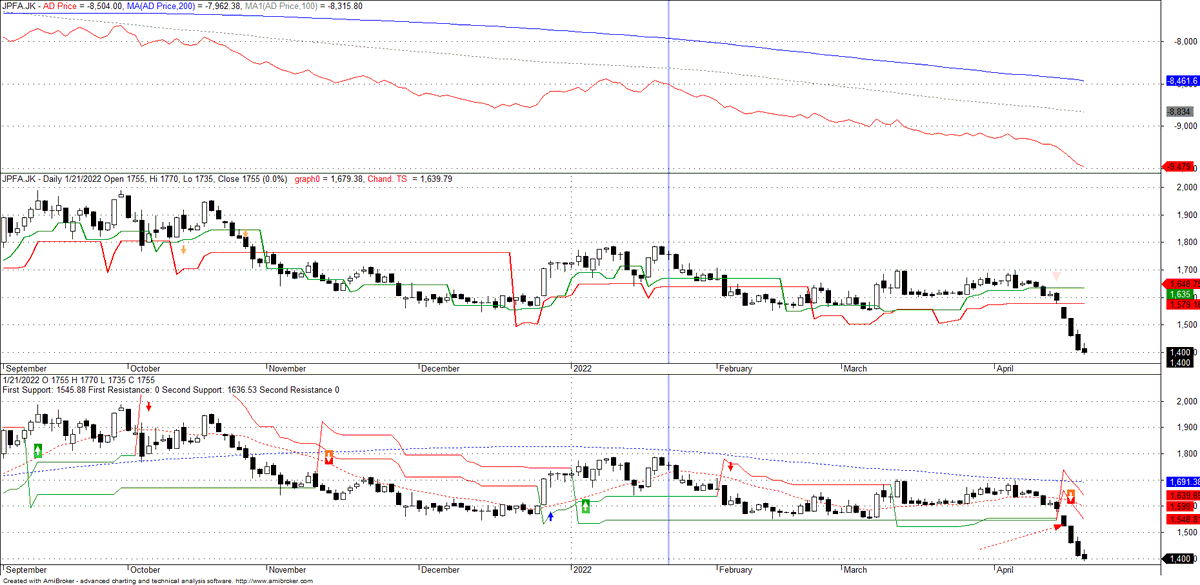The width and height of the screenshot is (1200, 585).
Task: Click red 1,639.8 price tag in bottom pane
Action: pyautogui.click(x=1181, y=495)
